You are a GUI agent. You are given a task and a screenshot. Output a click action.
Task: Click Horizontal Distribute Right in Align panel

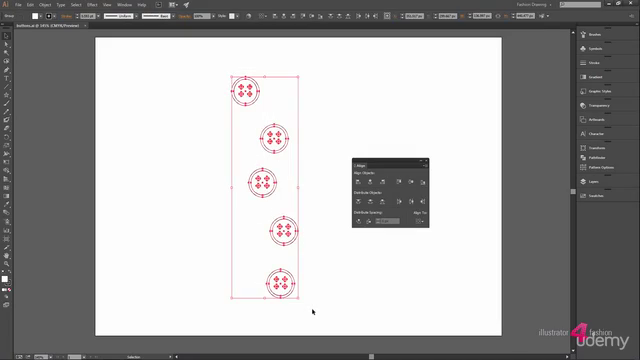[423, 201]
